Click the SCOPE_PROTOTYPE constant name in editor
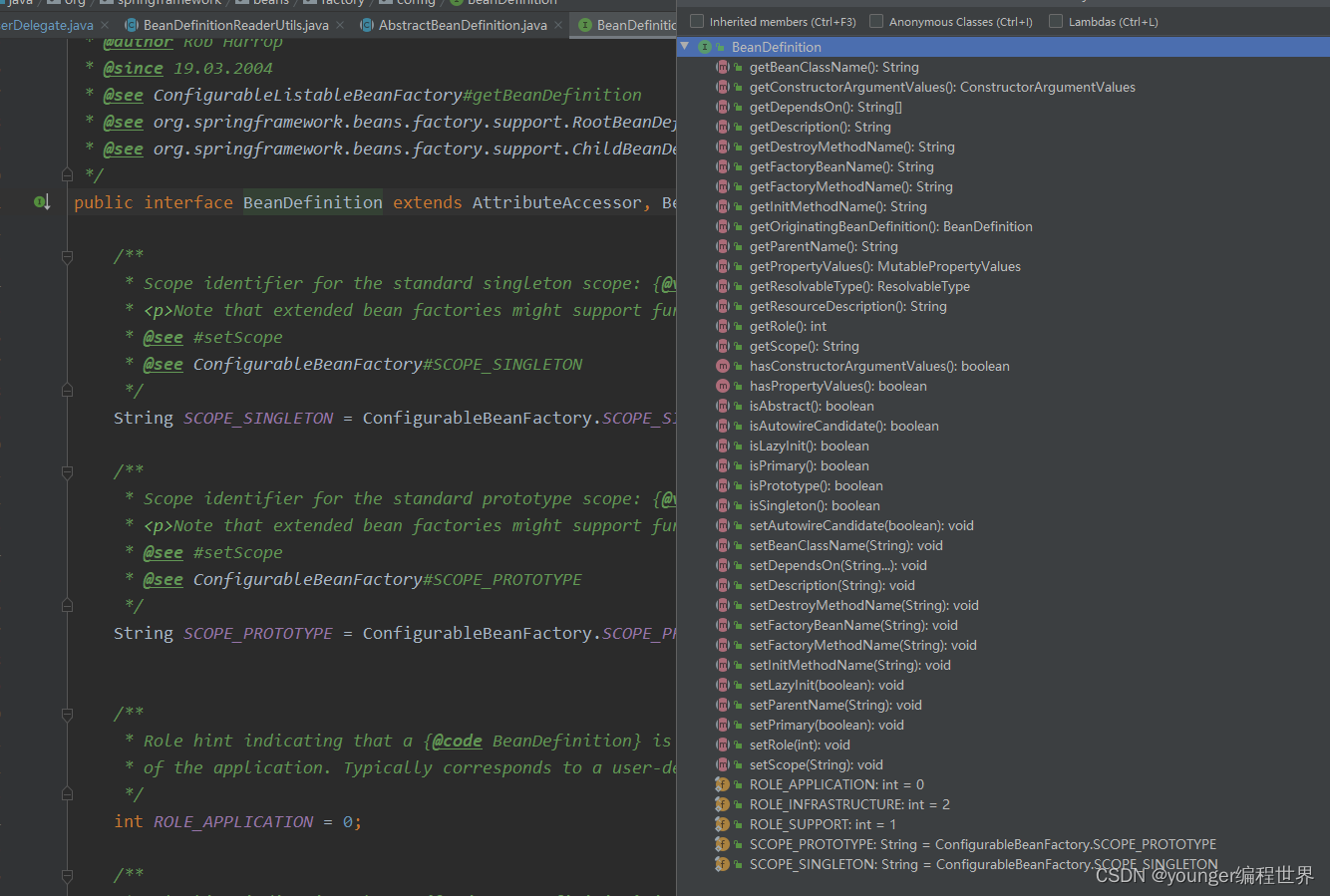The height and width of the screenshot is (896, 1330). pyautogui.click(x=258, y=633)
